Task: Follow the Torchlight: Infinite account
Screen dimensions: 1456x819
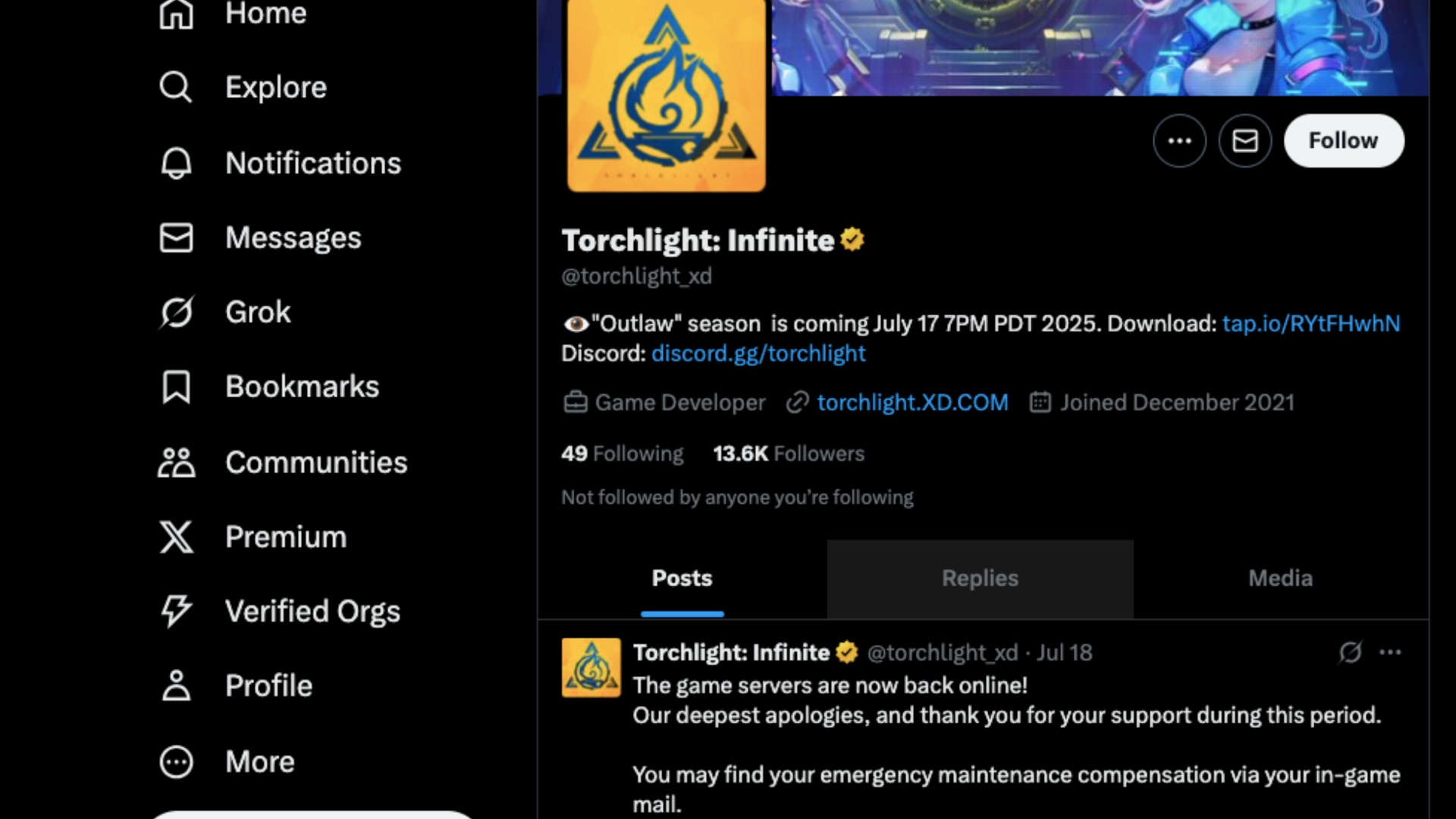Action: pyautogui.click(x=1343, y=141)
